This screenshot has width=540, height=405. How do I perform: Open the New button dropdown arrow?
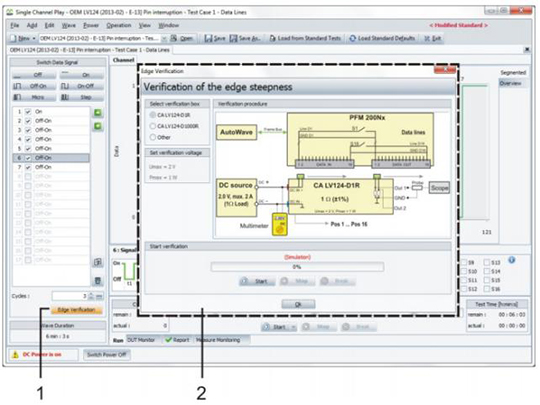[x=34, y=38]
